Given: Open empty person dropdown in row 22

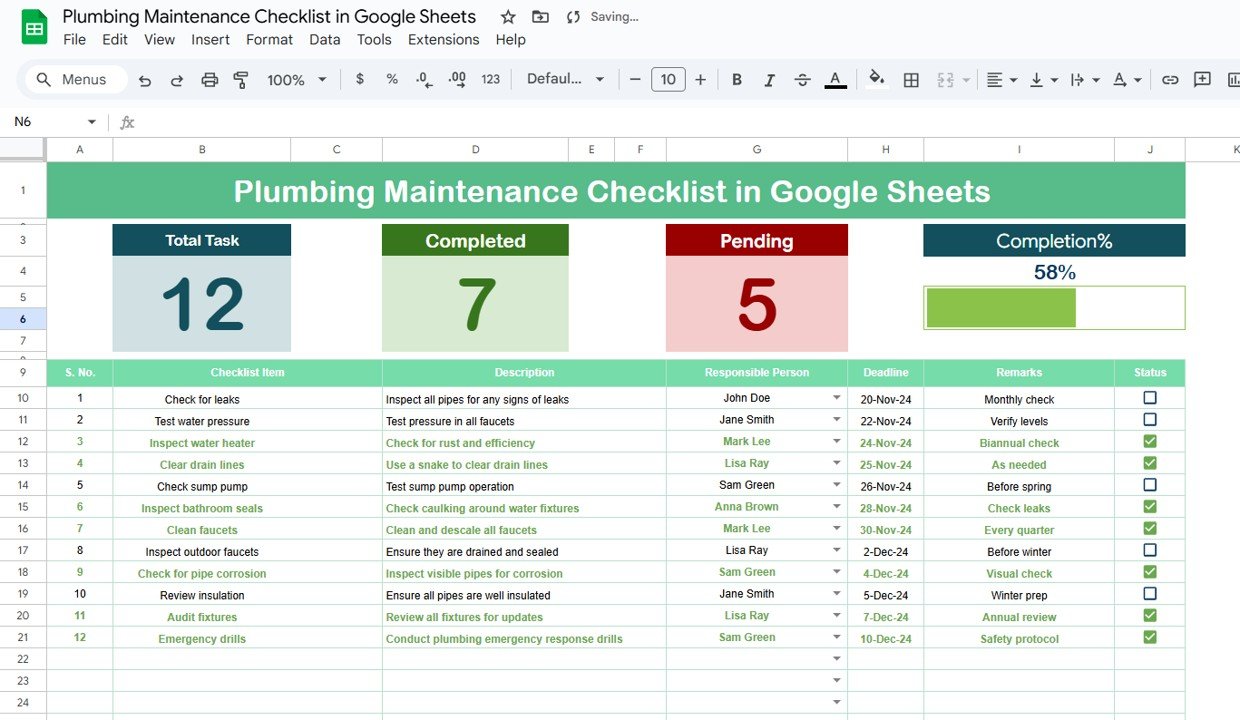Looking at the screenshot, I should point(837,659).
